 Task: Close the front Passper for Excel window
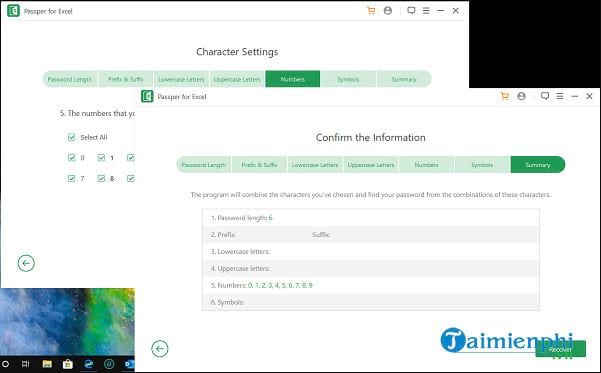tap(589, 96)
